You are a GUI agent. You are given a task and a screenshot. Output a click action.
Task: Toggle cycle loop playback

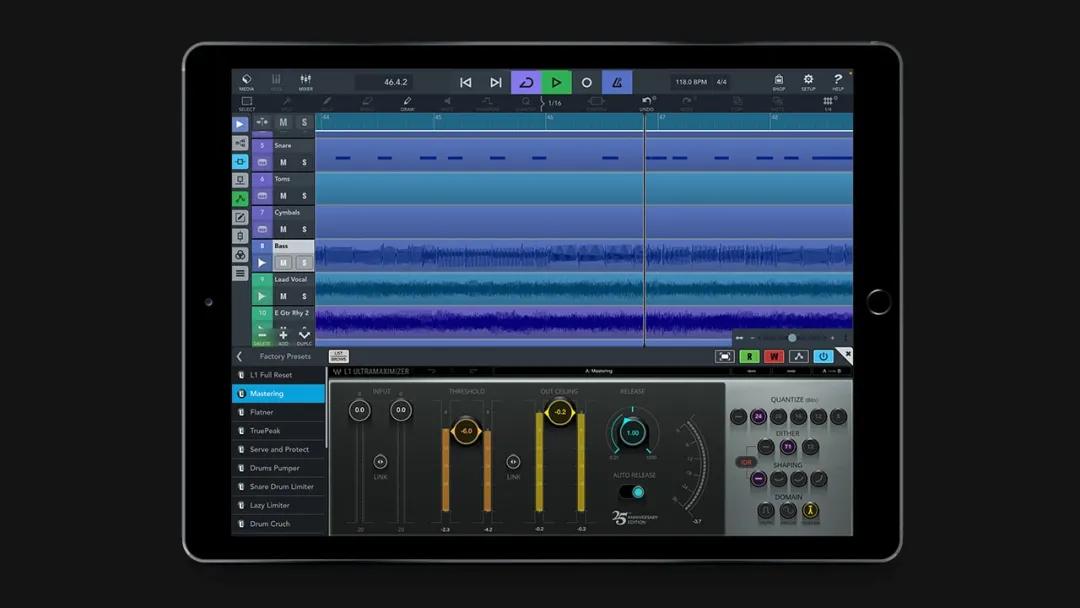[526, 83]
